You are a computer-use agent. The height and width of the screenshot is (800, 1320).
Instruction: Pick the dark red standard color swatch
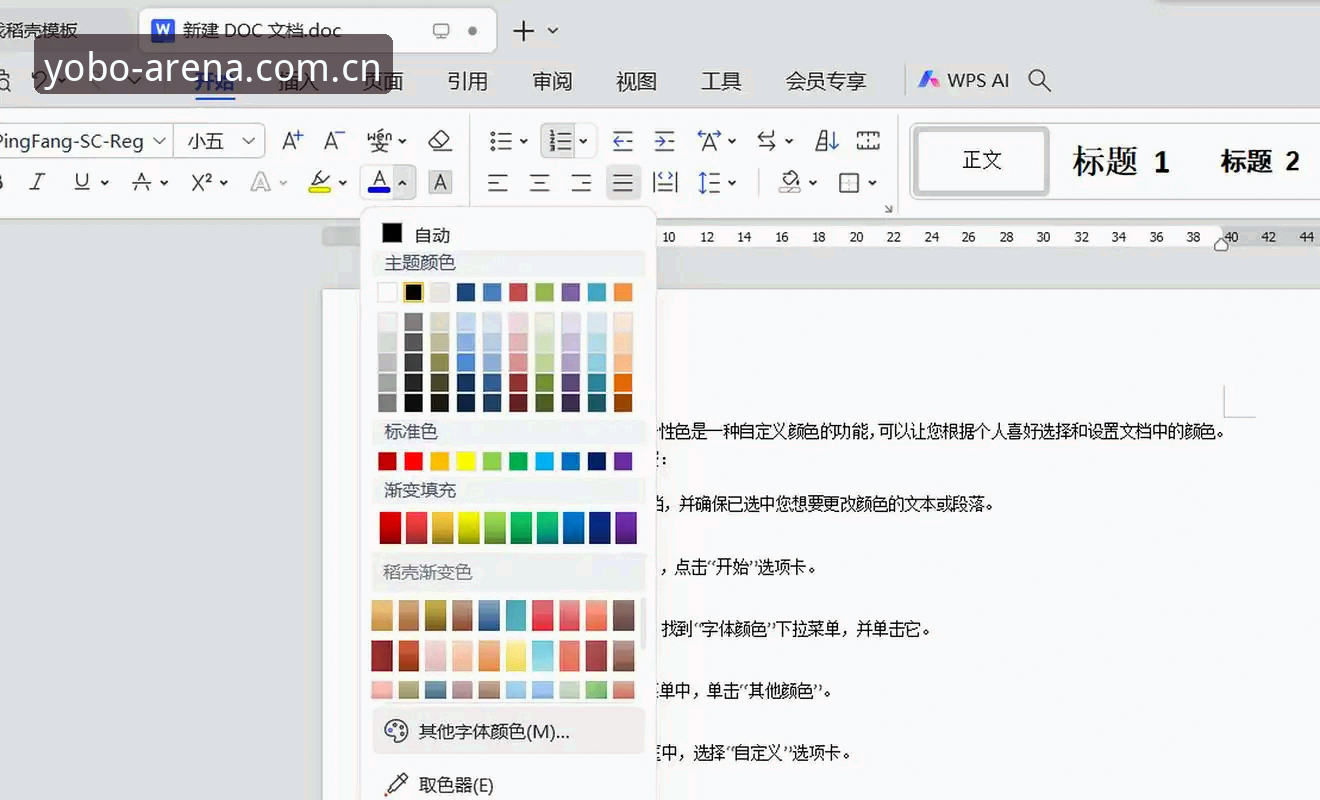[387, 461]
